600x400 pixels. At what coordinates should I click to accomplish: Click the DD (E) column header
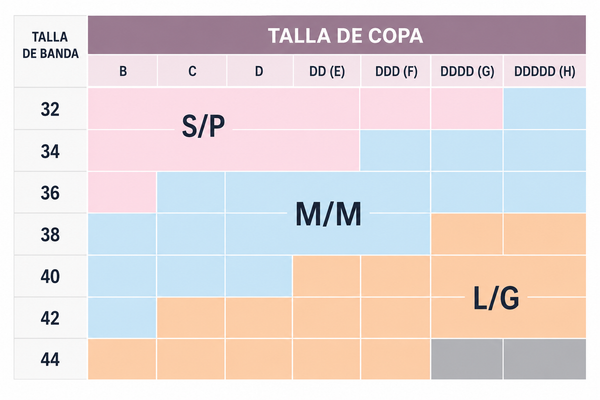pyautogui.click(x=327, y=71)
